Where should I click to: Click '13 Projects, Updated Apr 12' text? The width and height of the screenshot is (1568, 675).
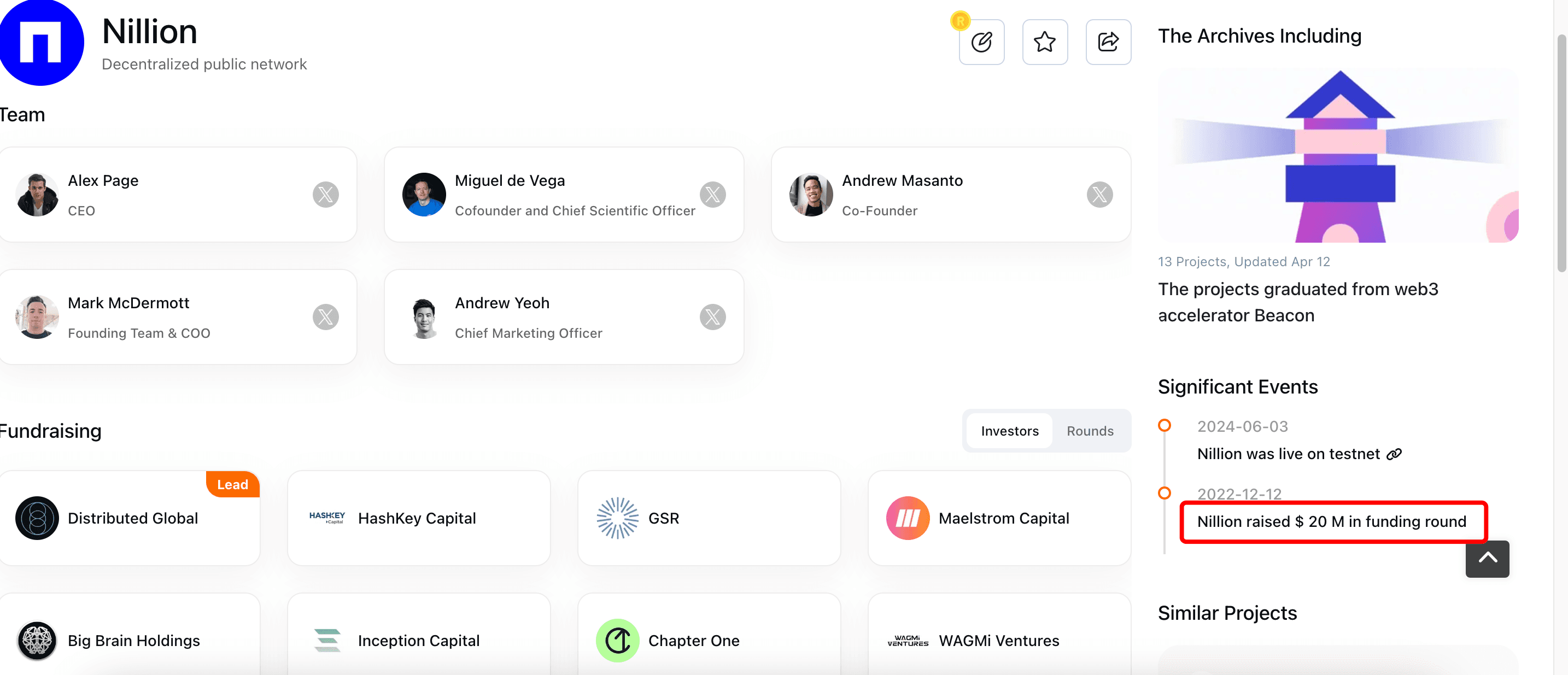(1244, 262)
